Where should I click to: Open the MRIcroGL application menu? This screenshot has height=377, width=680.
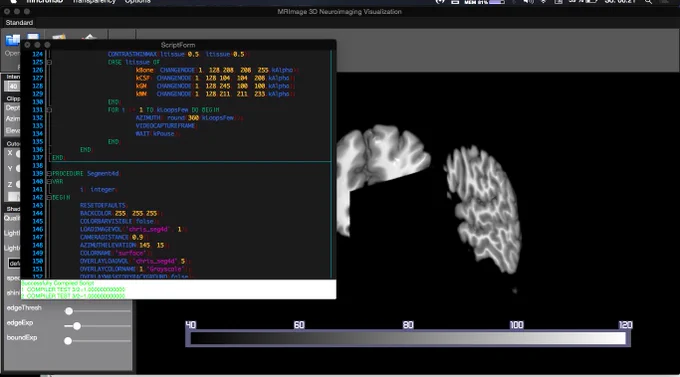(45, 2)
